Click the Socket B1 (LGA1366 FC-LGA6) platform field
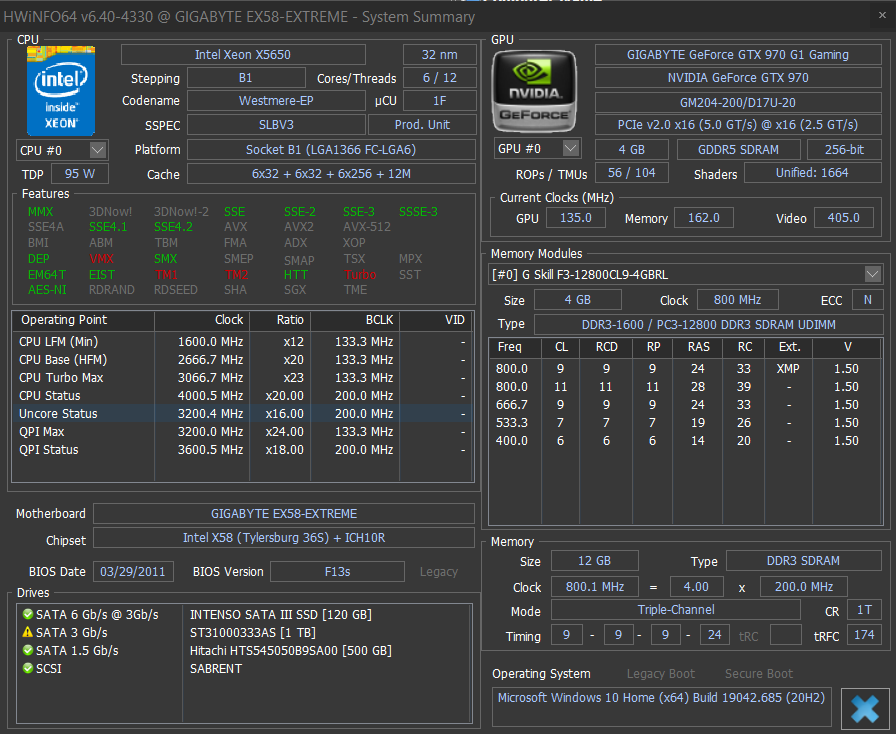Viewport: 896px width, 734px height. pos(331,150)
